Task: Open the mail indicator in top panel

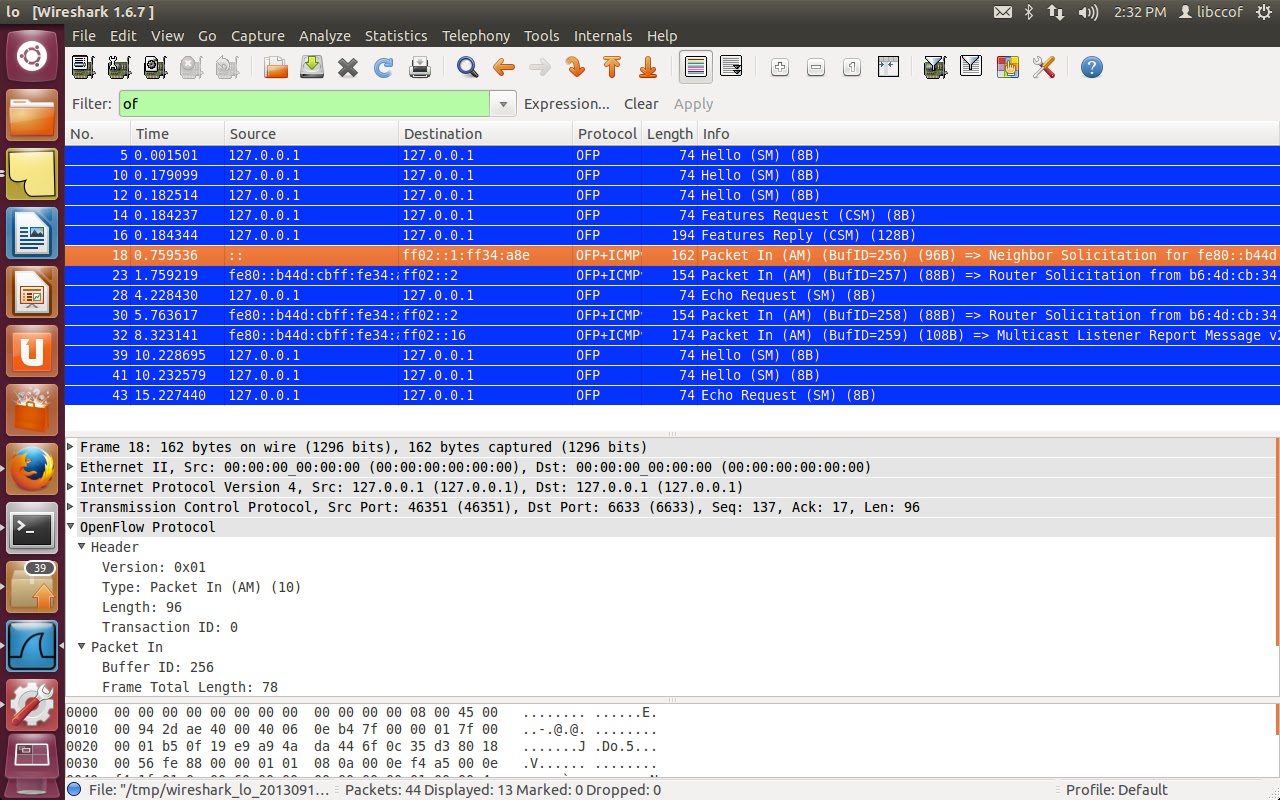Action: [1003, 12]
